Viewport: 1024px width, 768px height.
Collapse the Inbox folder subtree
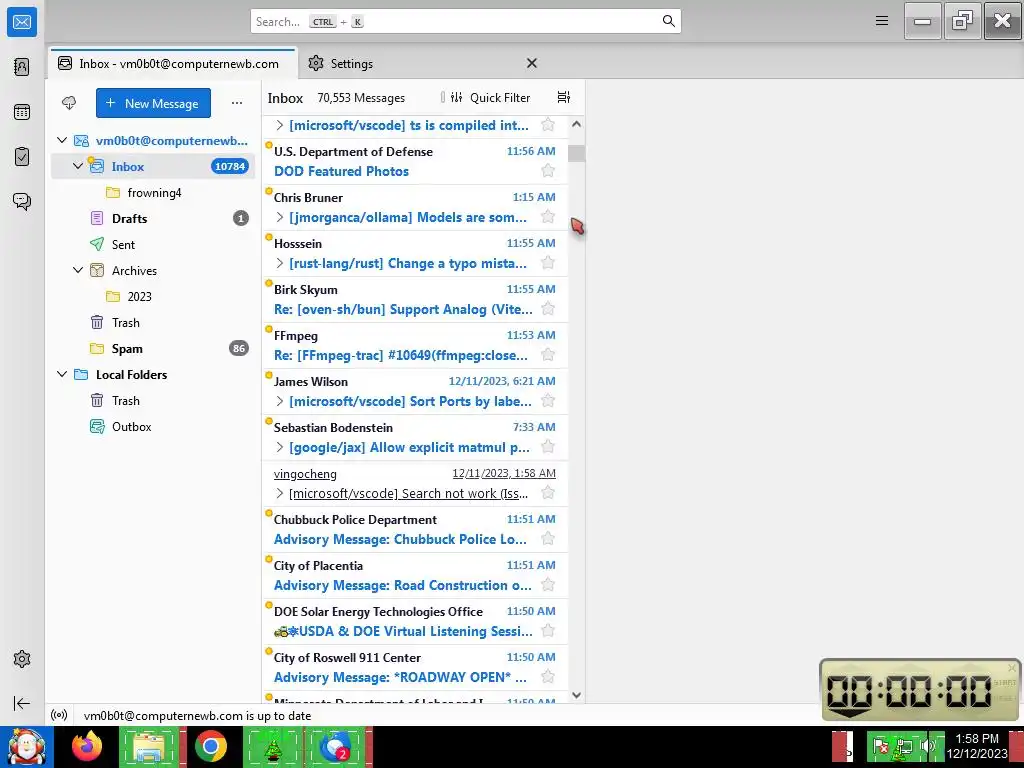78,166
